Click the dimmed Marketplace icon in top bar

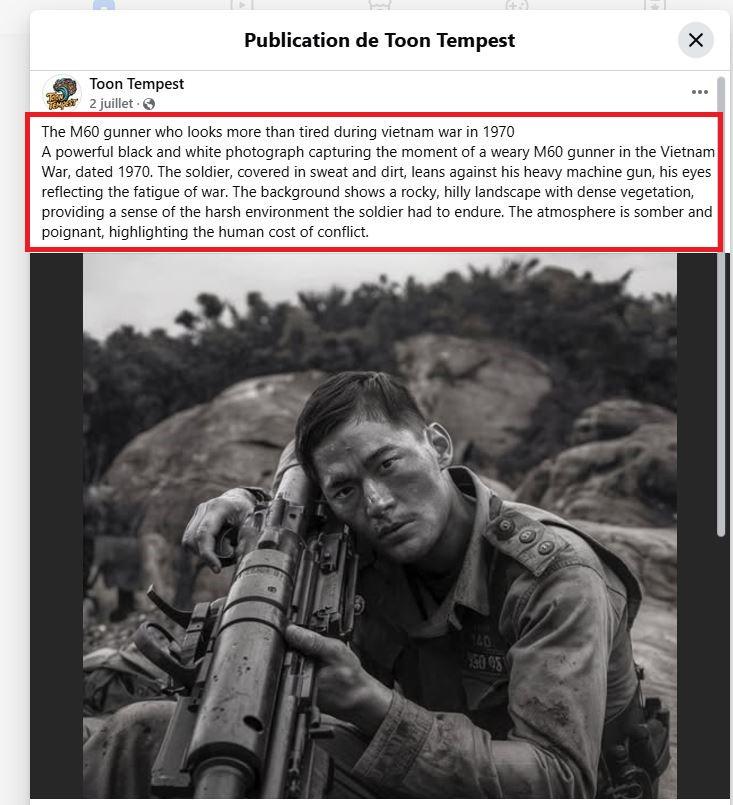click(380, 5)
